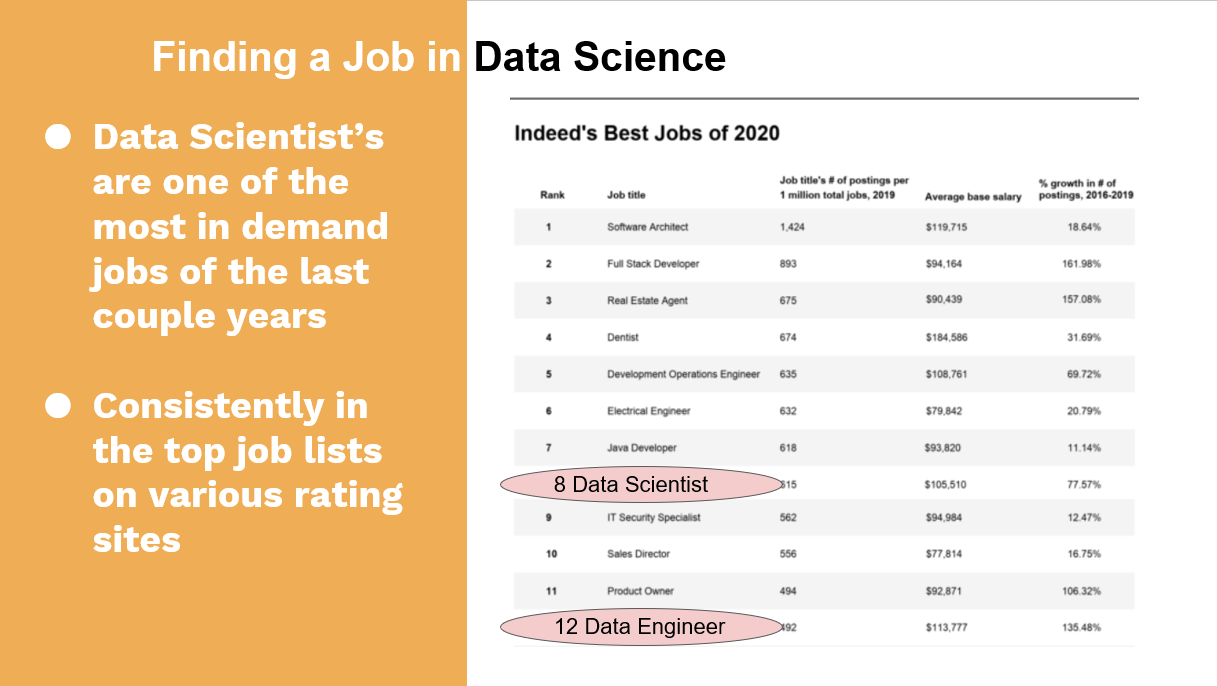Click the 'Rank' column header
1217x686 pixels.
click(x=552, y=195)
